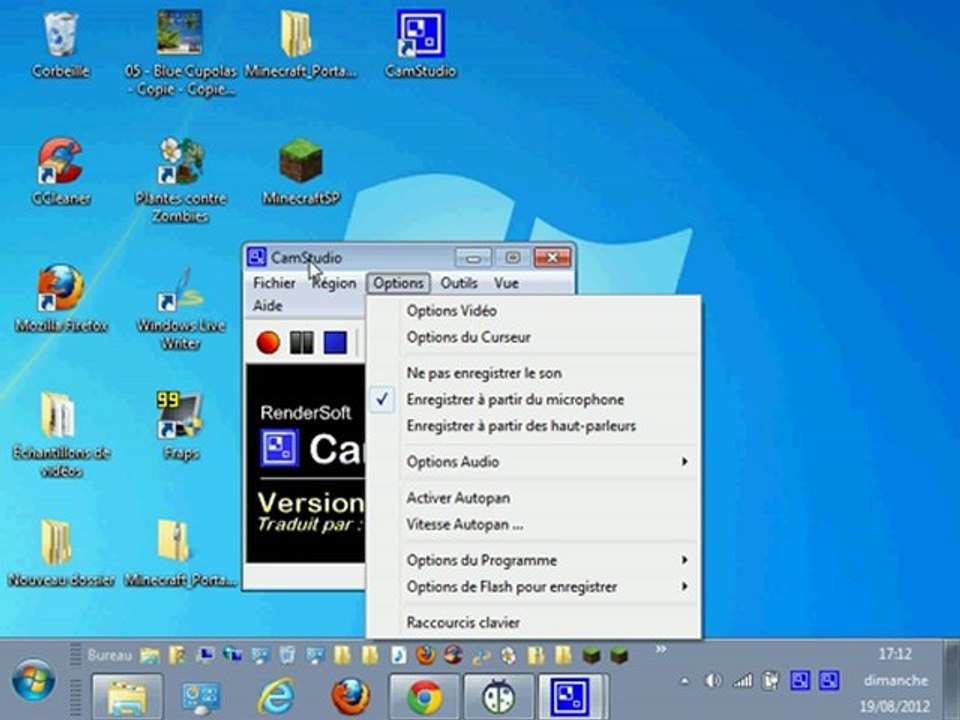Select the Mozilla Firefox desktop shortcut
The height and width of the screenshot is (720, 960).
60,299
